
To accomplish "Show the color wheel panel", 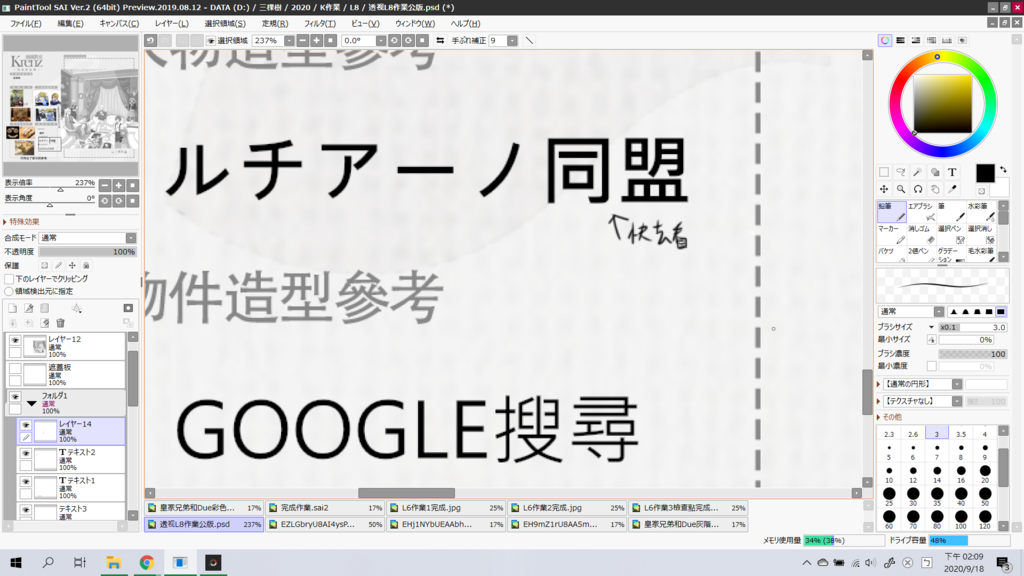I will [x=885, y=40].
